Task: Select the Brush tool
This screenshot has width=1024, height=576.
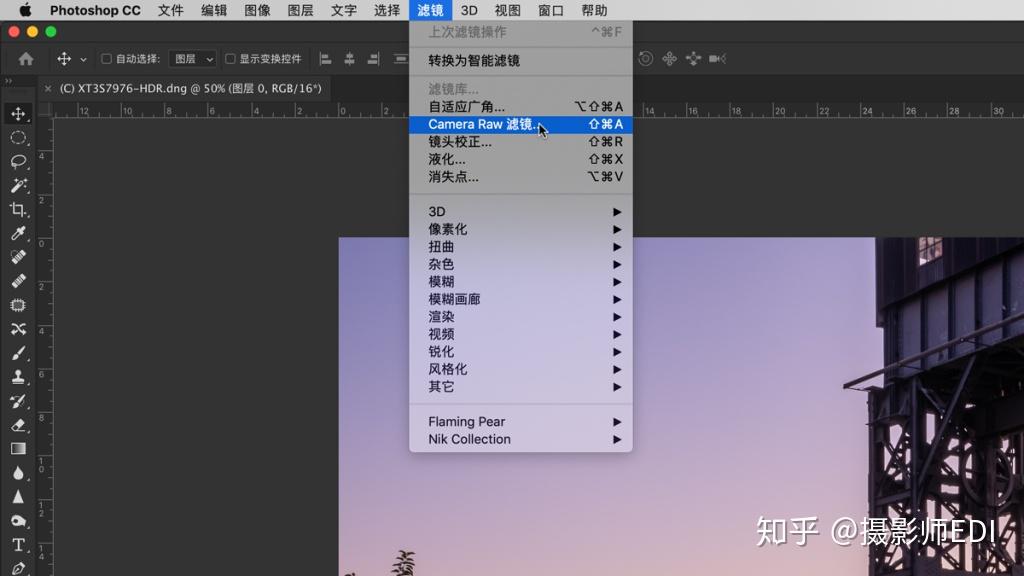Action: click(x=18, y=353)
